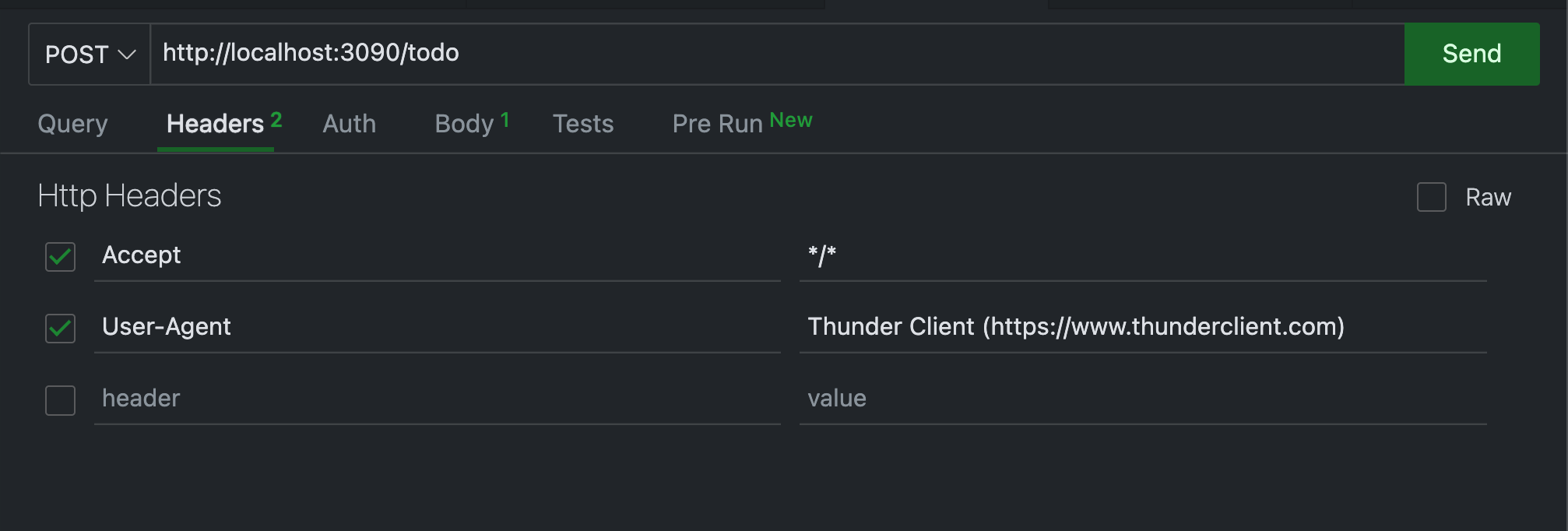Tick the empty new header checkbox
Viewport: 1568px width, 531px height.
tap(60, 400)
